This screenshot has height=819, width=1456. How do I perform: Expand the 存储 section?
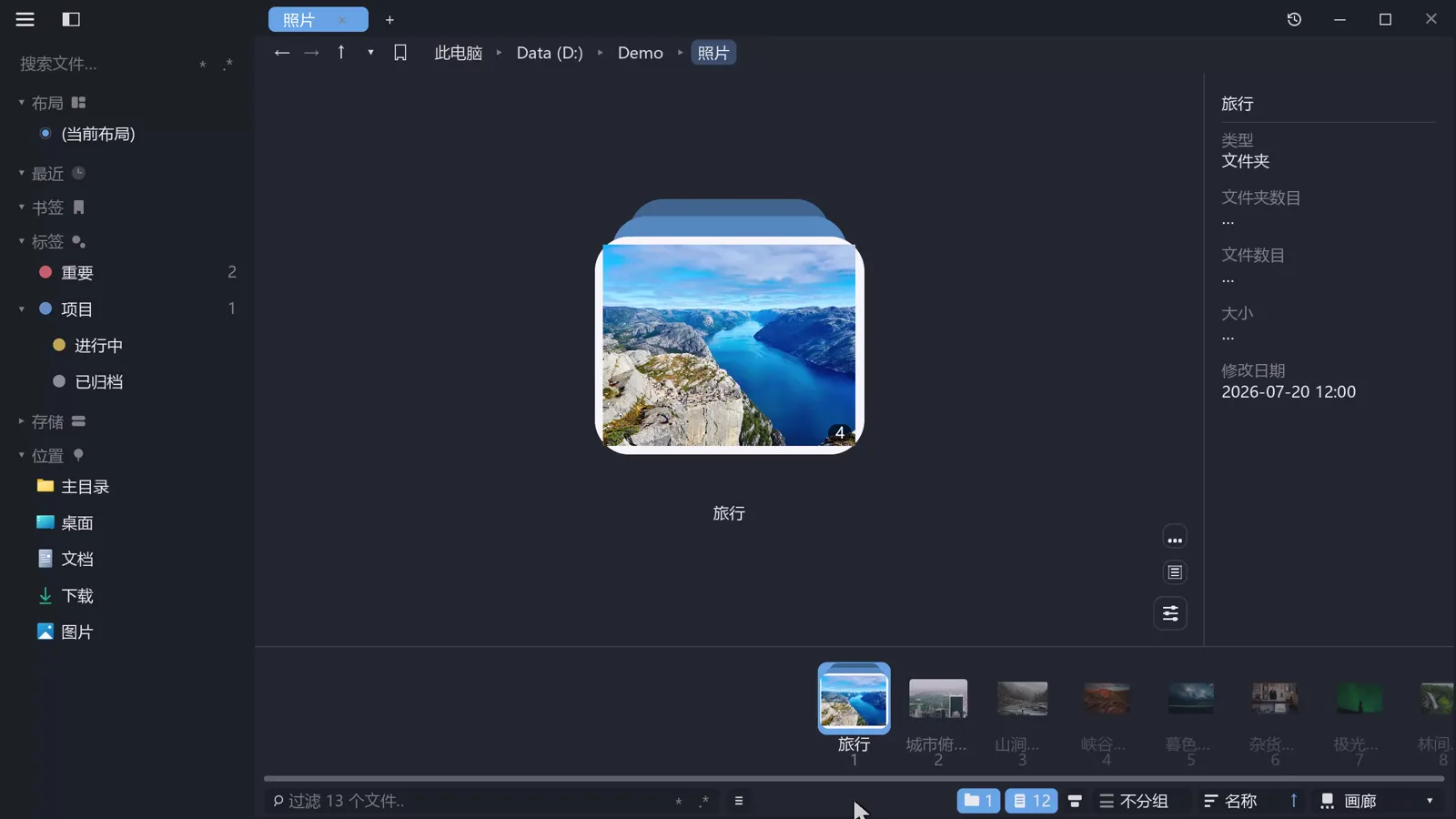21,421
